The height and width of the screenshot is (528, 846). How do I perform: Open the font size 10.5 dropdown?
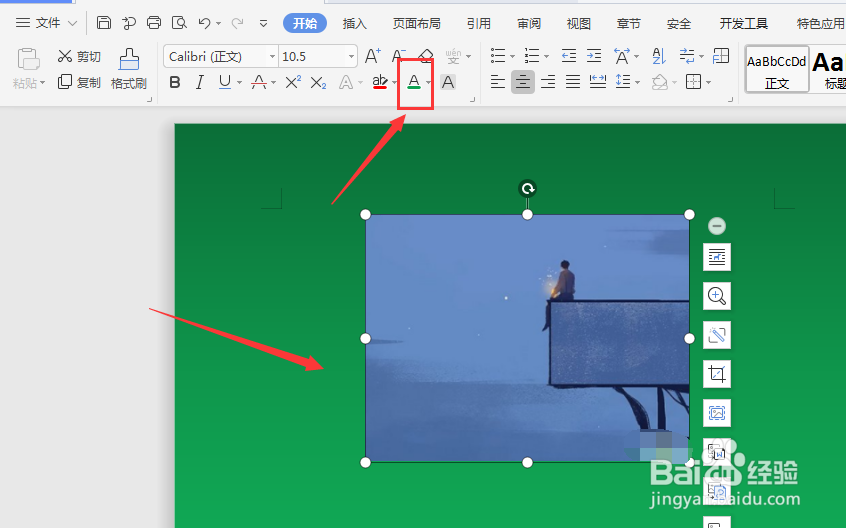point(351,56)
